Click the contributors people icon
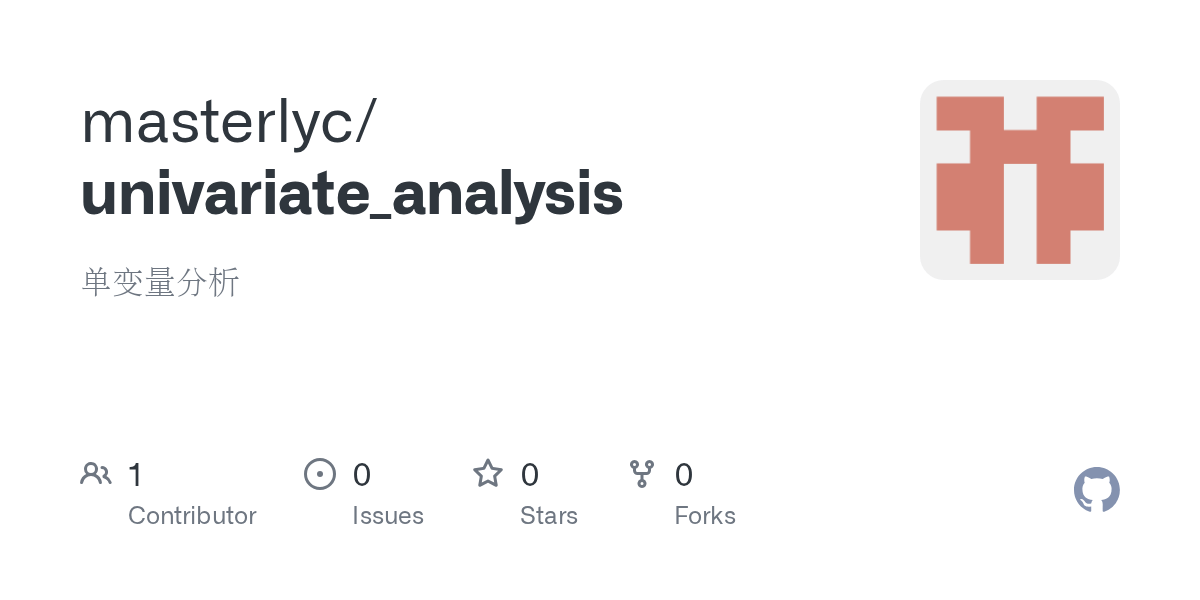 click(x=96, y=474)
